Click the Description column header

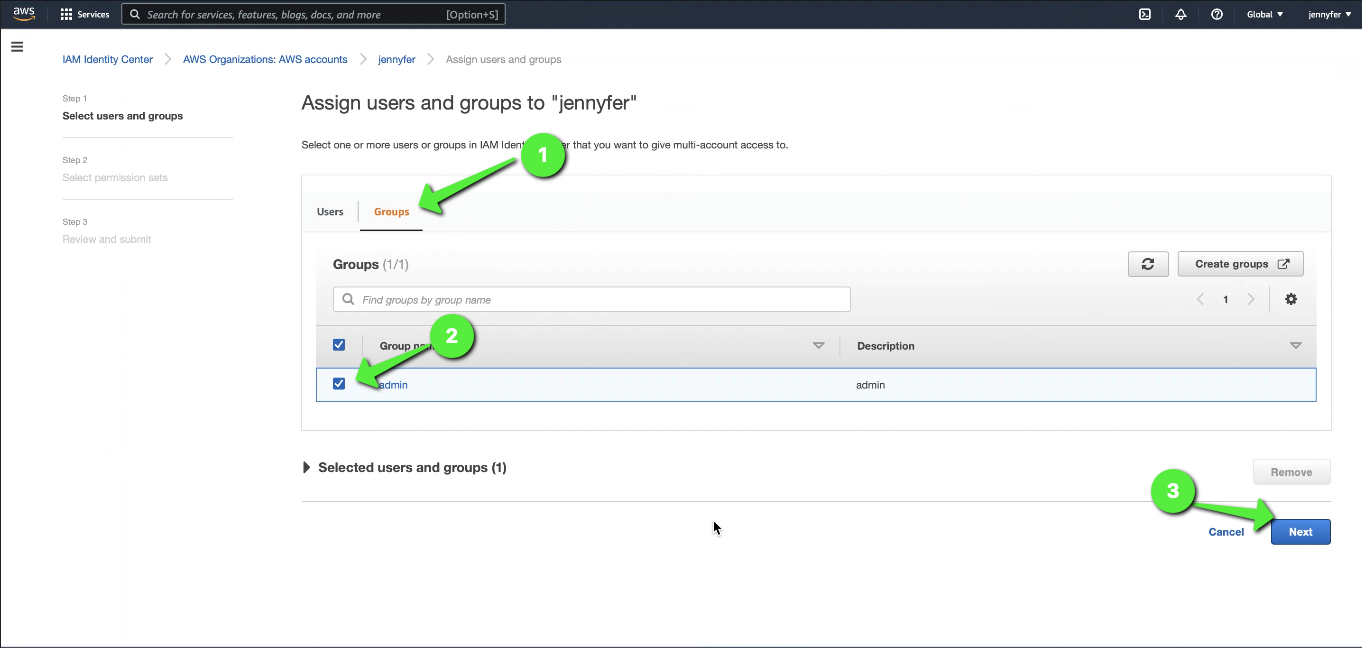pyautogui.click(x=885, y=346)
